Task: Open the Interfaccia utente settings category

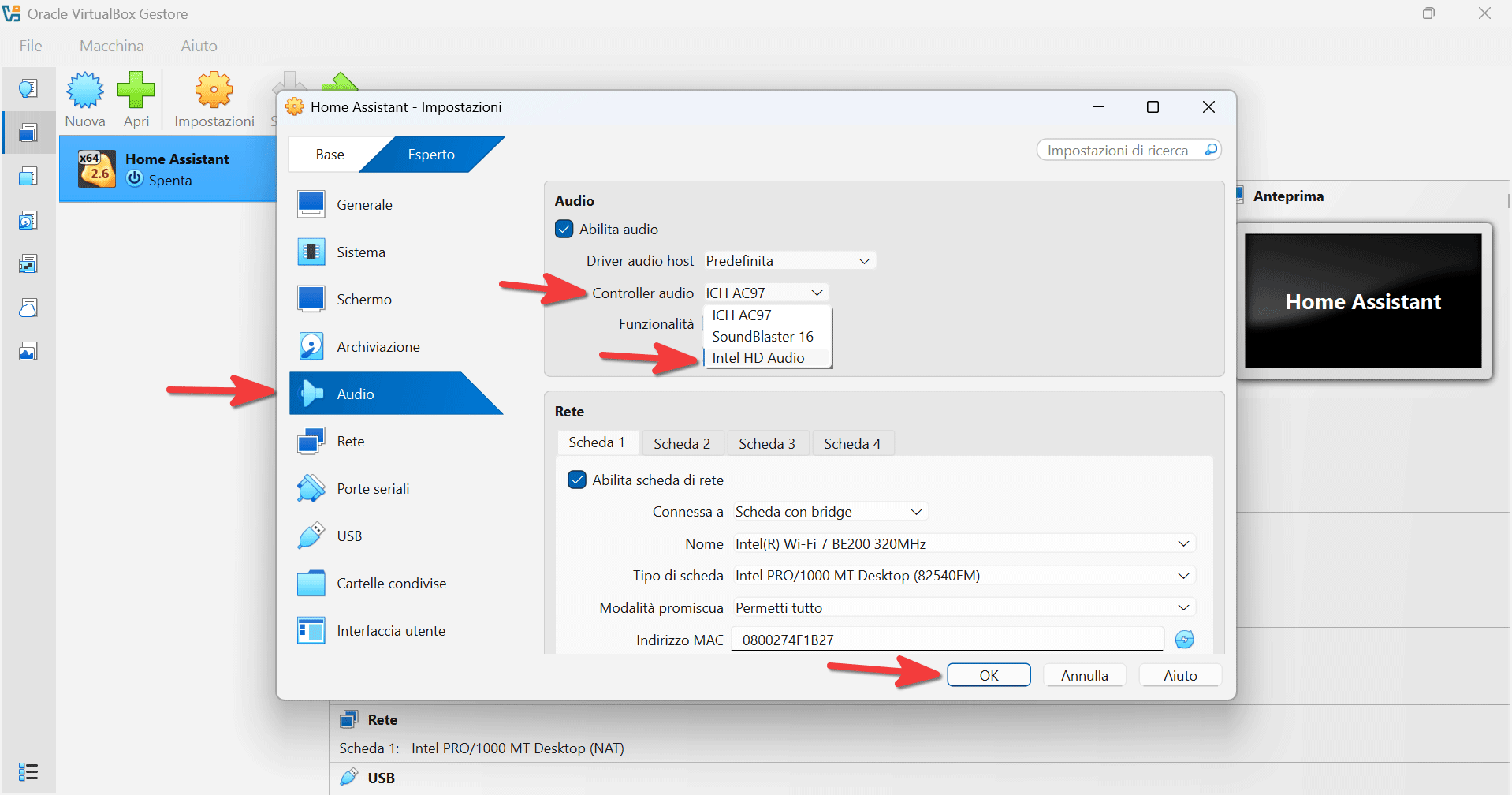Action: tap(396, 630)
